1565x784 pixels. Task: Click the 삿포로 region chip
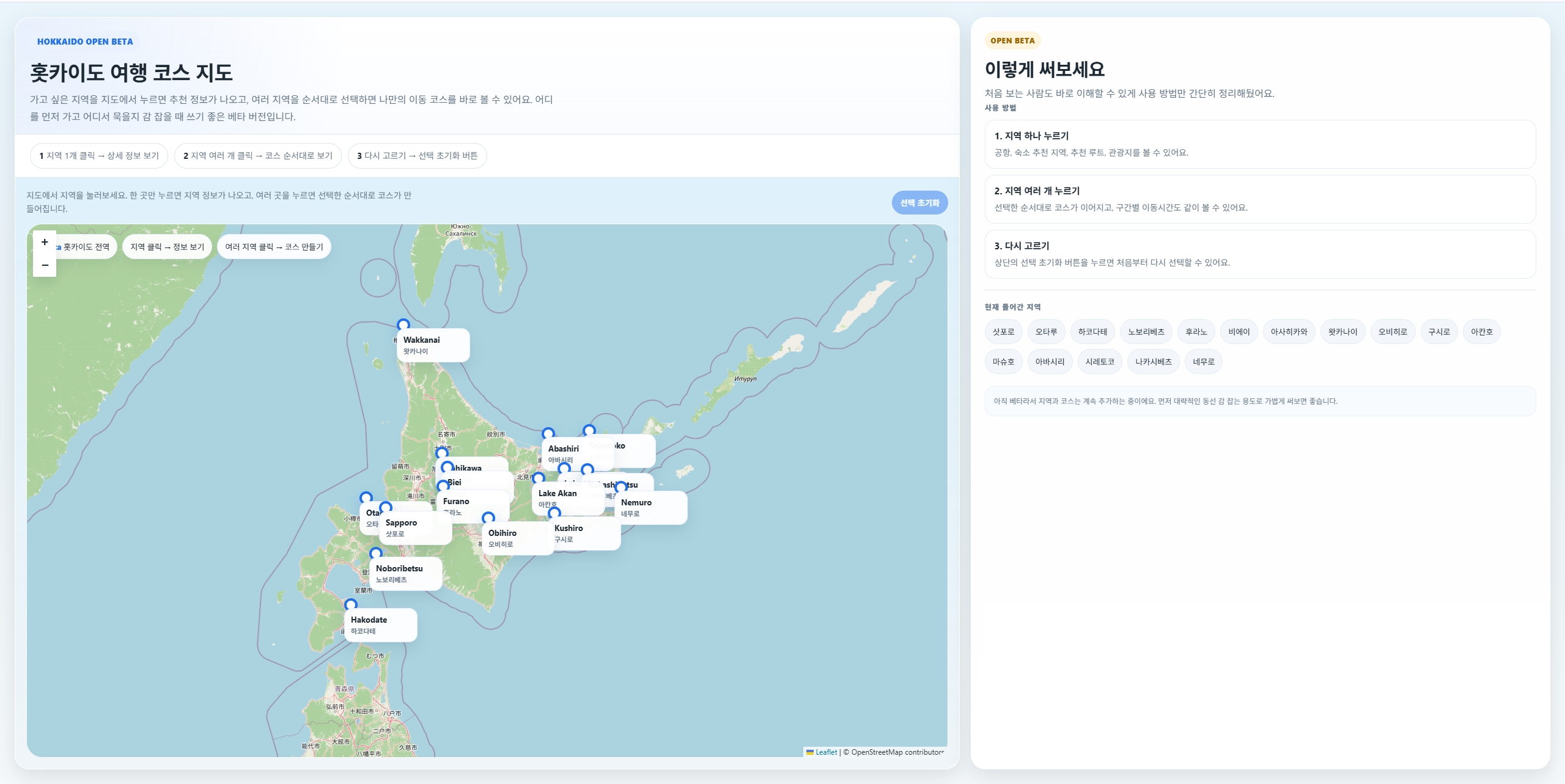[x=1003, y=332]
